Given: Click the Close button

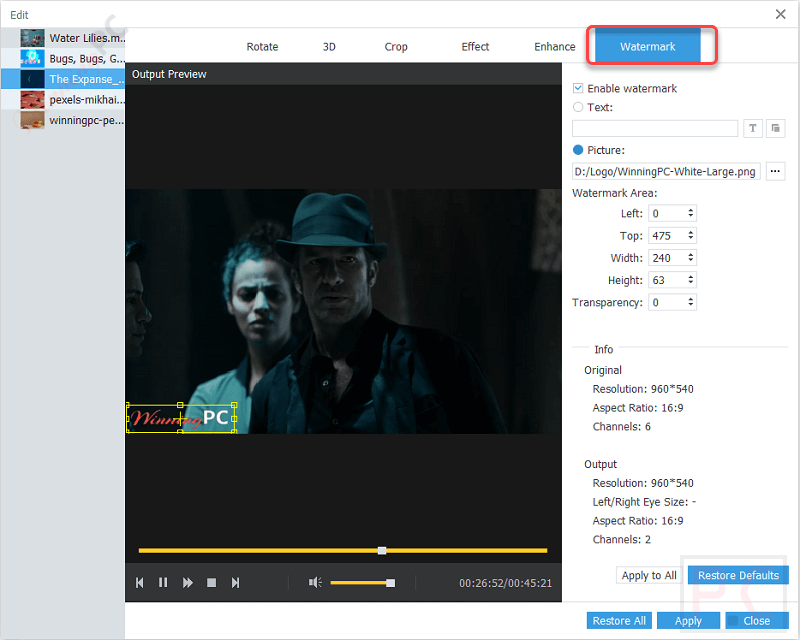Looking at the screenshot, I should (757, 621).
